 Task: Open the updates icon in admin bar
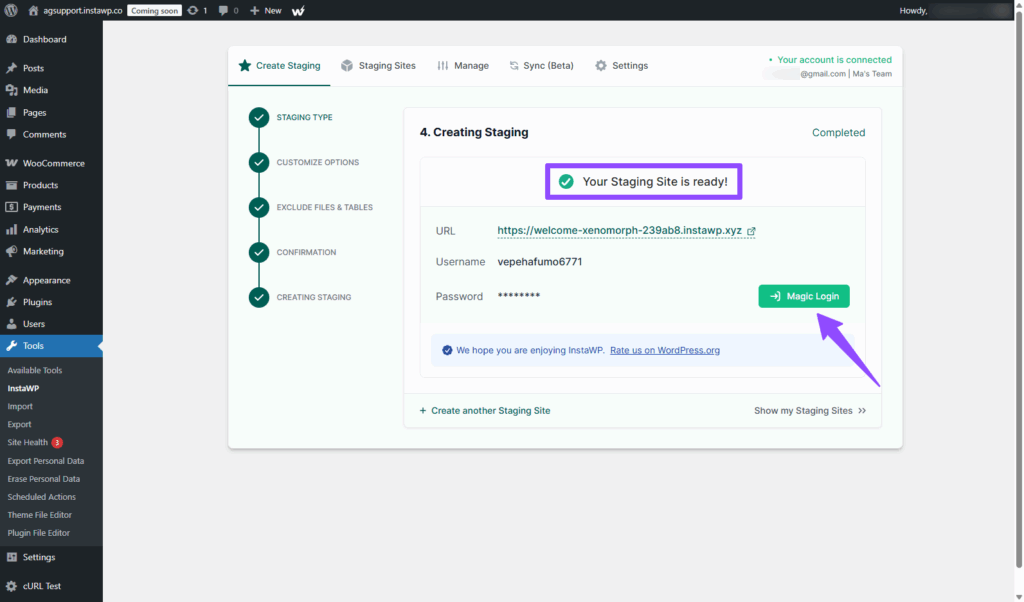(192, 10)
